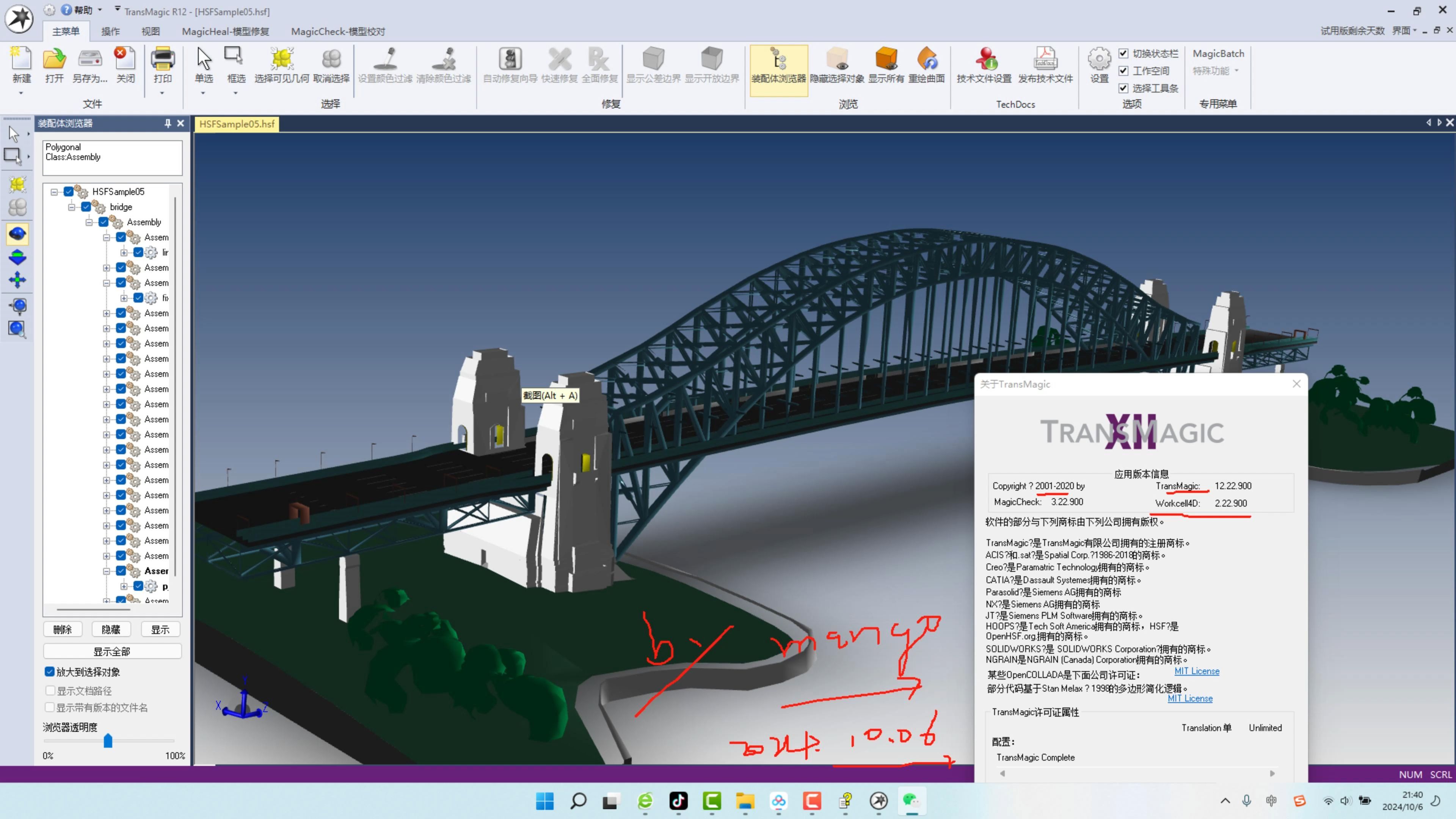Collapse the Assembly tree node
1456x819 pixels.
[x=89, y=222]
